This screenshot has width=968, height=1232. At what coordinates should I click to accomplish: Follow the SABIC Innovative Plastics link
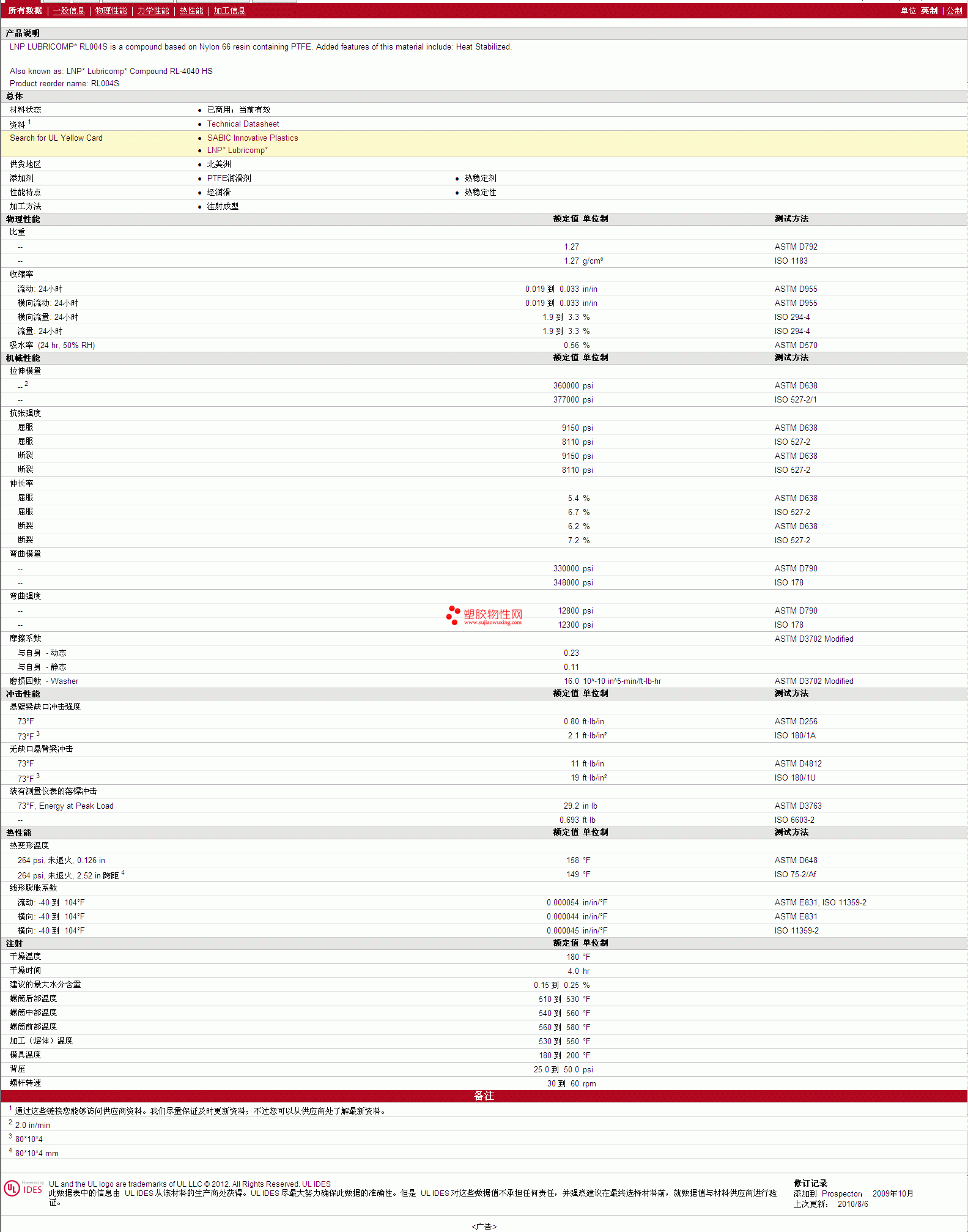[x=253, y=138]
